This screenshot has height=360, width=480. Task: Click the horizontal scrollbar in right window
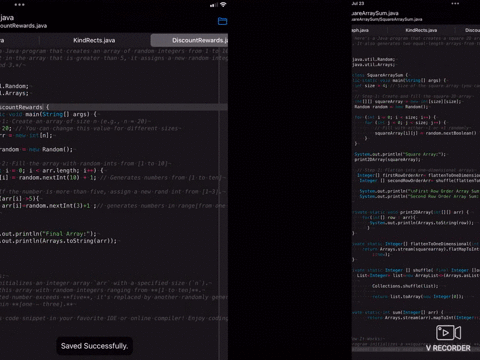point(416,349)
